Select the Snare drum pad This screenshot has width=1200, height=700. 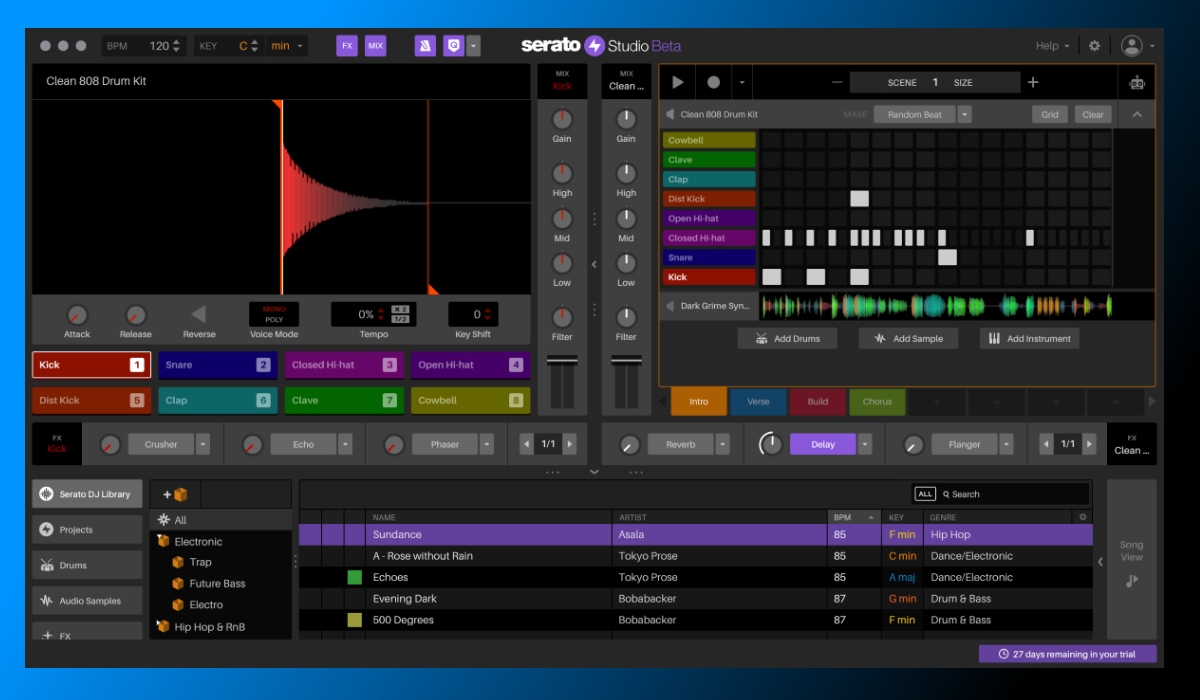coord(217,365)
